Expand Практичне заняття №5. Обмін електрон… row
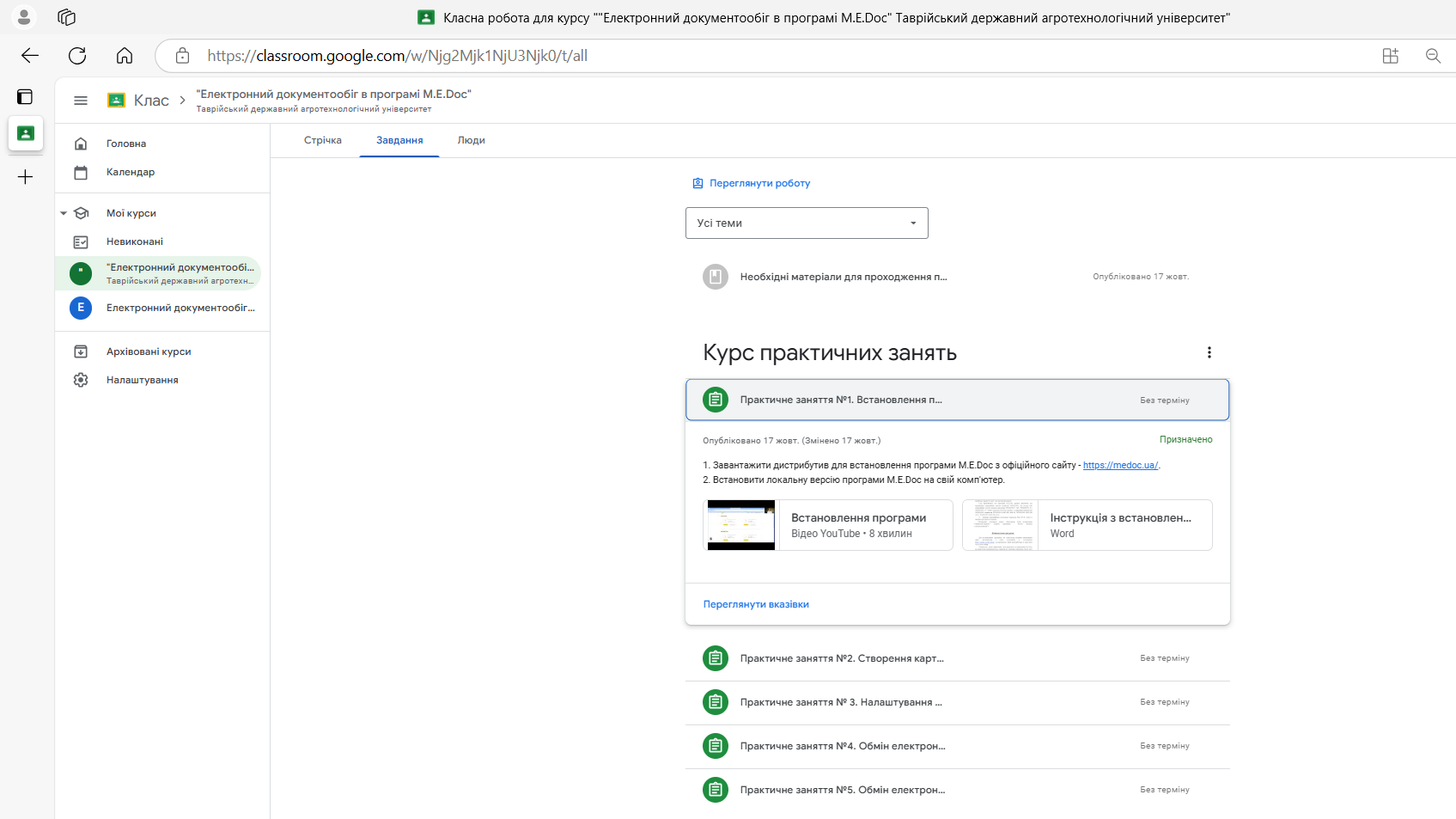Image resolution: width=1456 pixels, height=819 pixels. (957, 790)
